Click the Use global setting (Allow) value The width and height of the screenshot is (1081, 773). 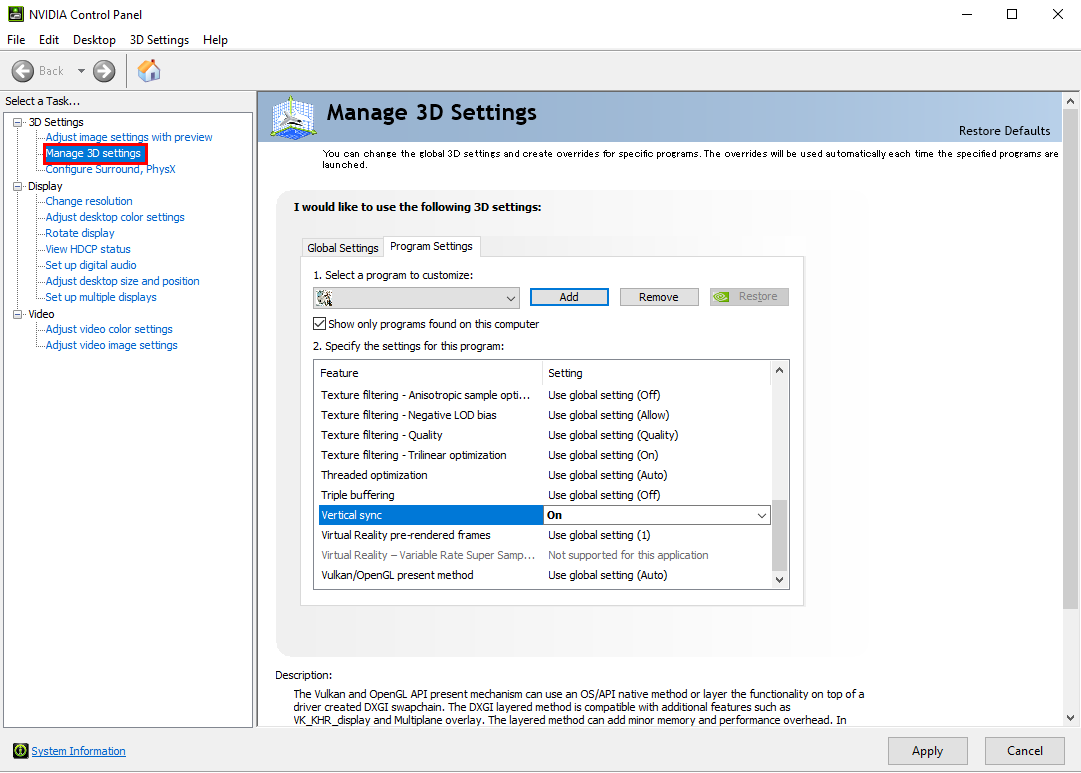pyautogui.click(x=609, y=415)
